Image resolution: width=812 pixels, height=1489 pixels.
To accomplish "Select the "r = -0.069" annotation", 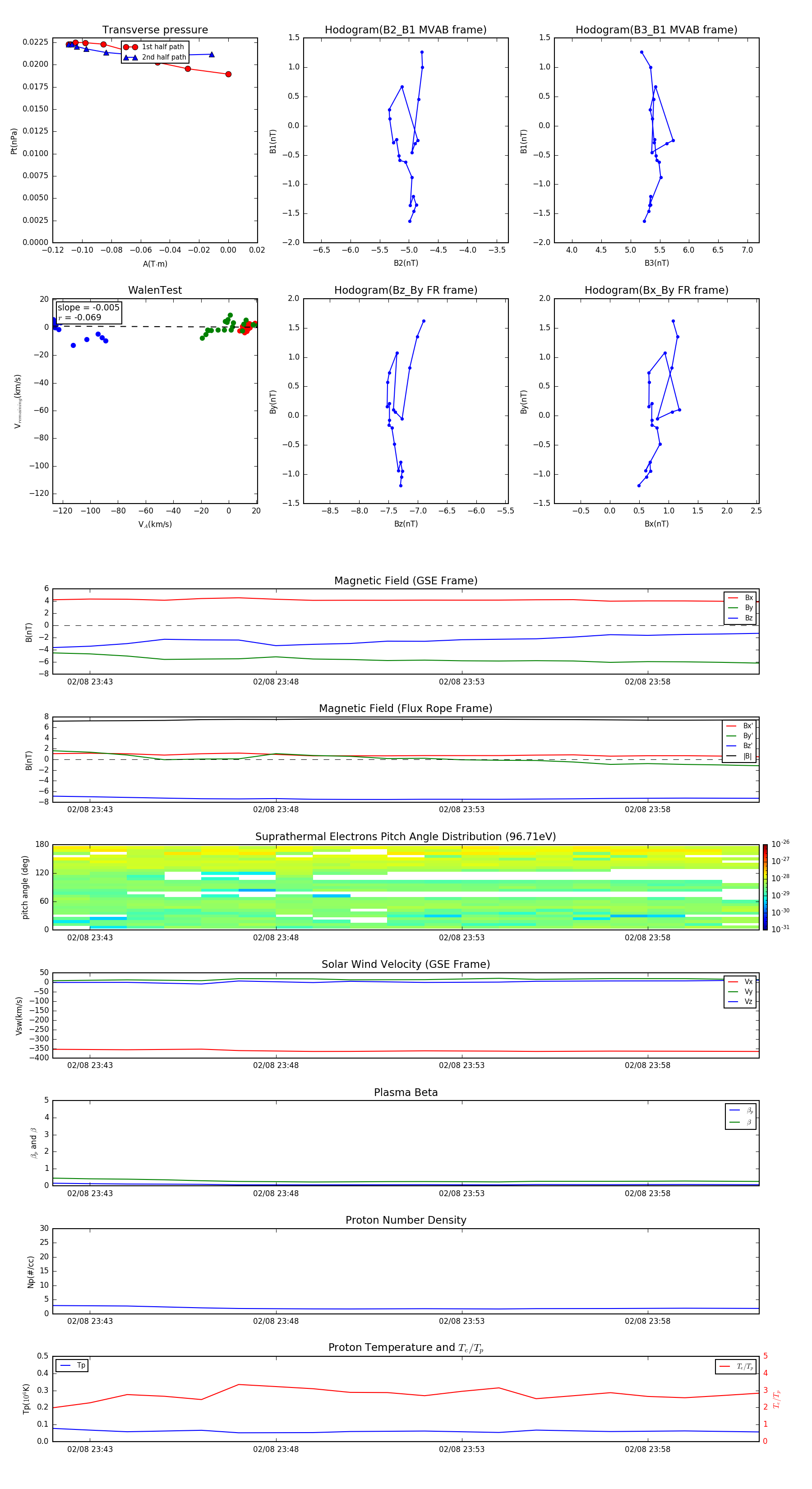I will click(x=80, y=317).
